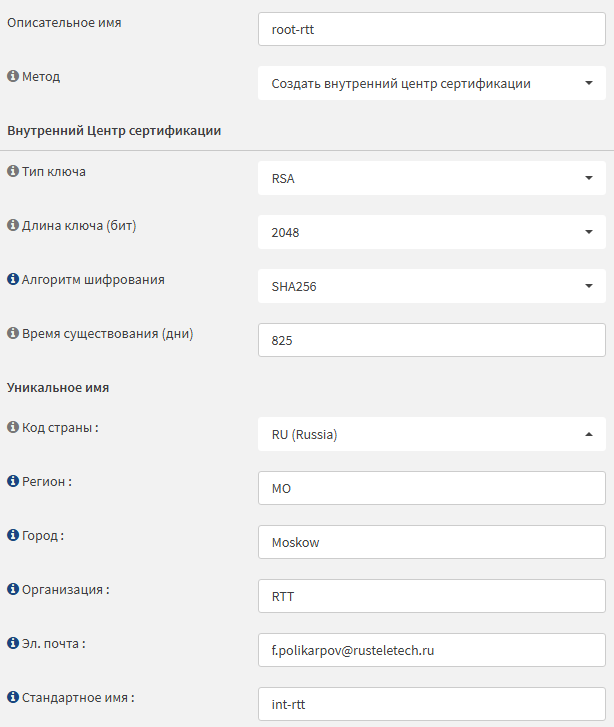Click info icon next to Метод
The width and height of the screenshot is (614, 727).
click(13, 76)
